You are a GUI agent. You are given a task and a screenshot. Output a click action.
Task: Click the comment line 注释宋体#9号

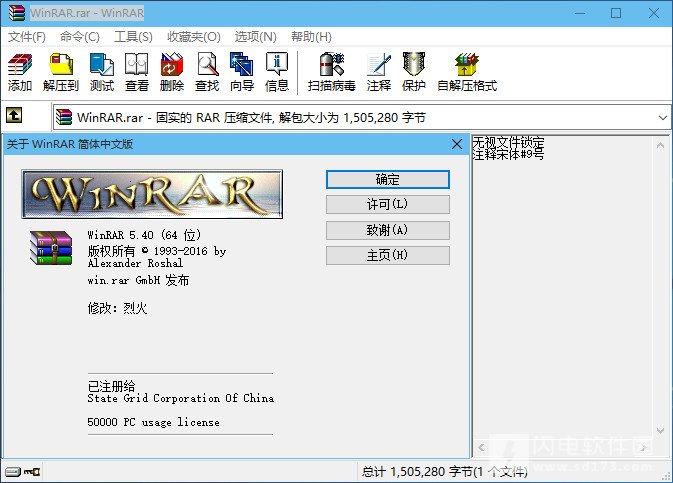508,154
